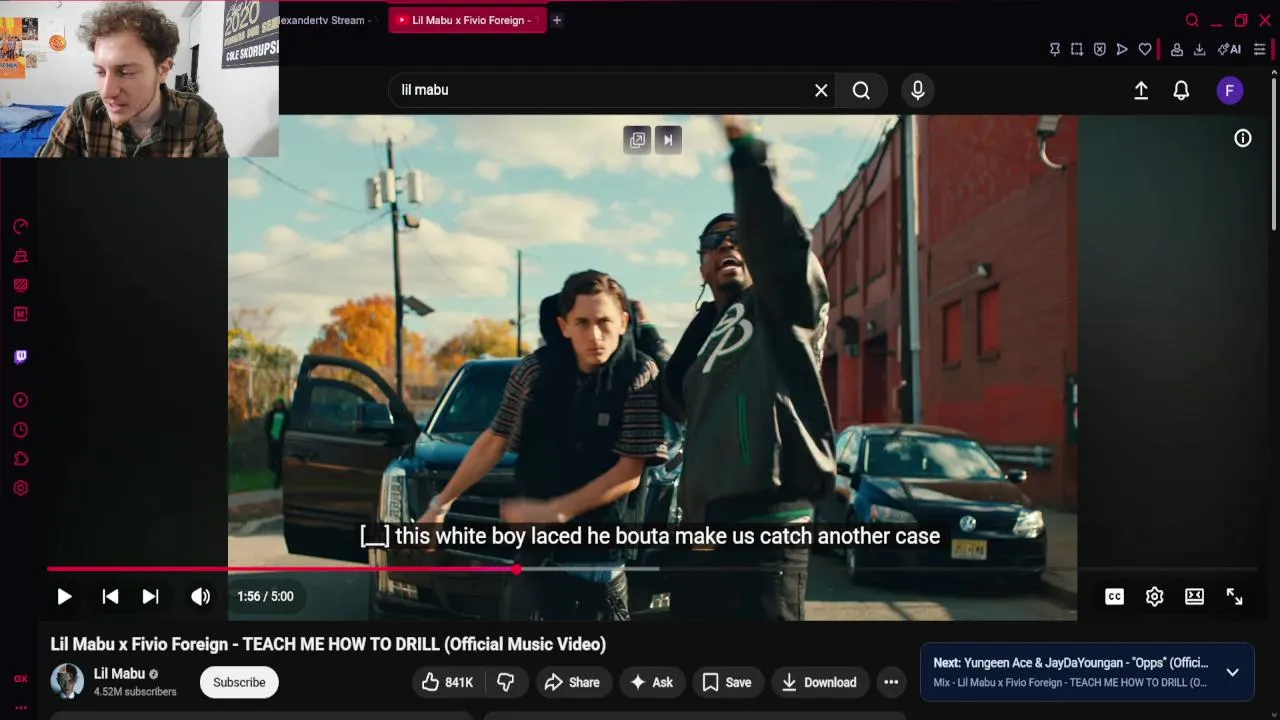Open GX Control speedometer in sidebar
Image resolution: width=1280 pixels, height=720 pixels.
(20, 227)
